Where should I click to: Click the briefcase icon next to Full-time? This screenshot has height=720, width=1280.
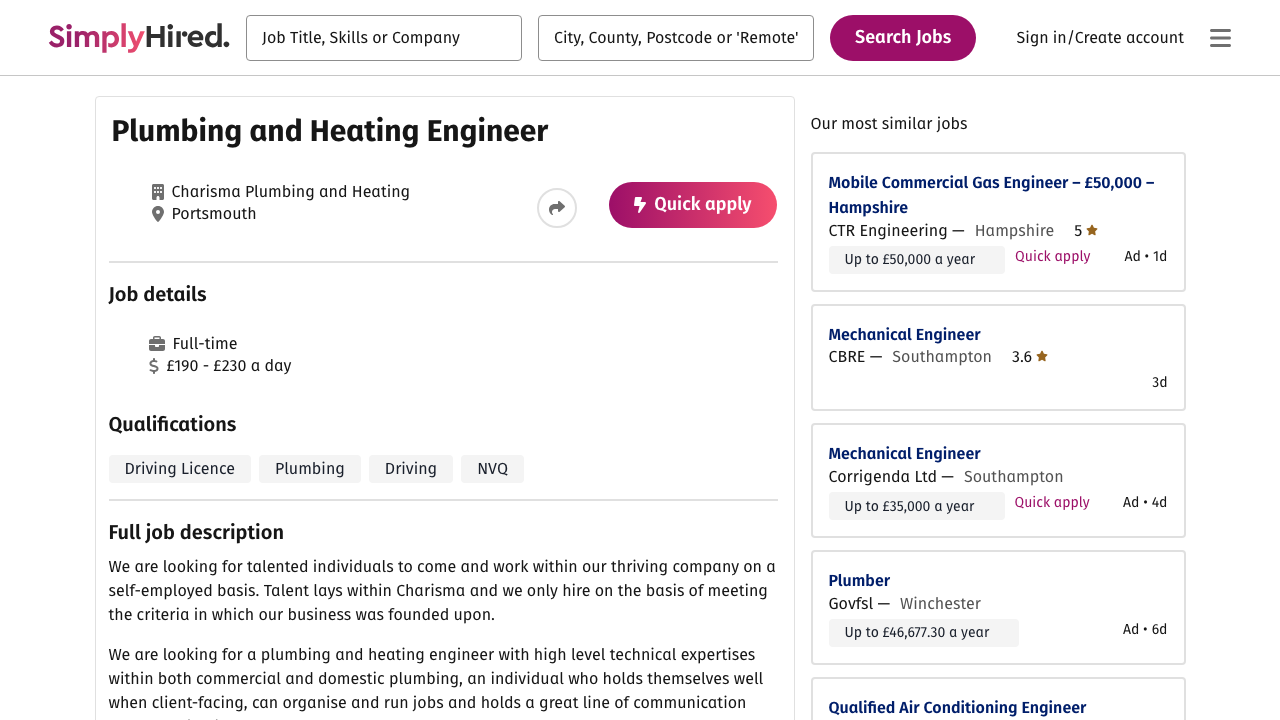click(155, 343)
